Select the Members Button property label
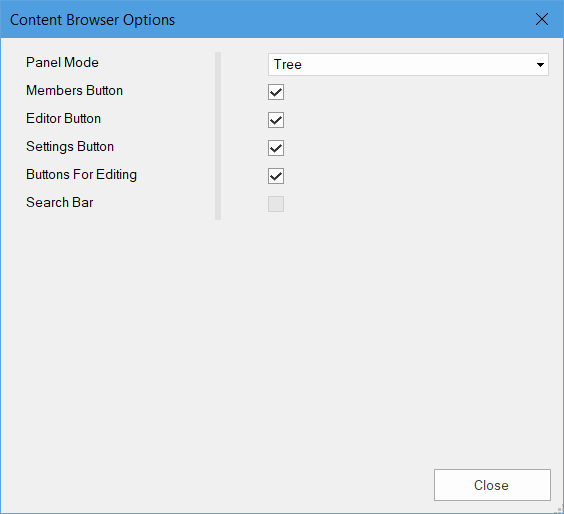This screenshot has width=564, height=514. [x=74, y=91]
